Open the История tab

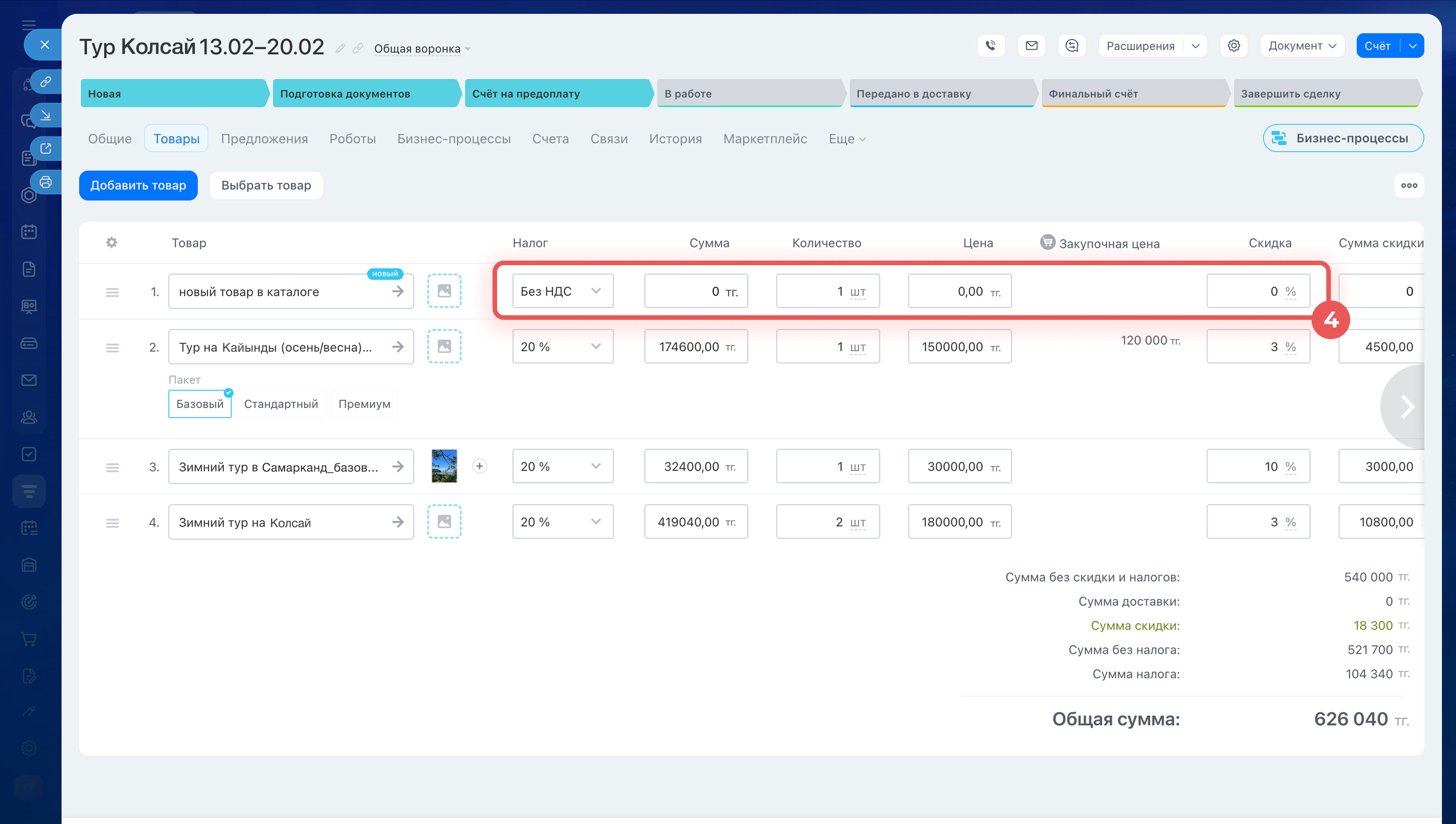(x=675, y=138)
